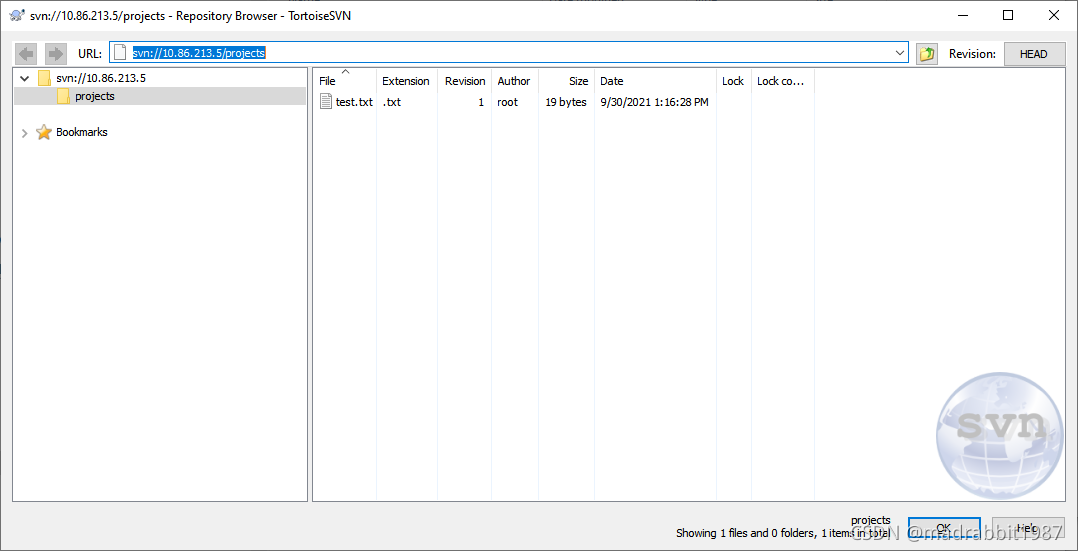The height and width of the screenshot is (551, 1078).
Task: Select the svn://10.86.213.5 tree label
Action: click(x=101, y=78)
